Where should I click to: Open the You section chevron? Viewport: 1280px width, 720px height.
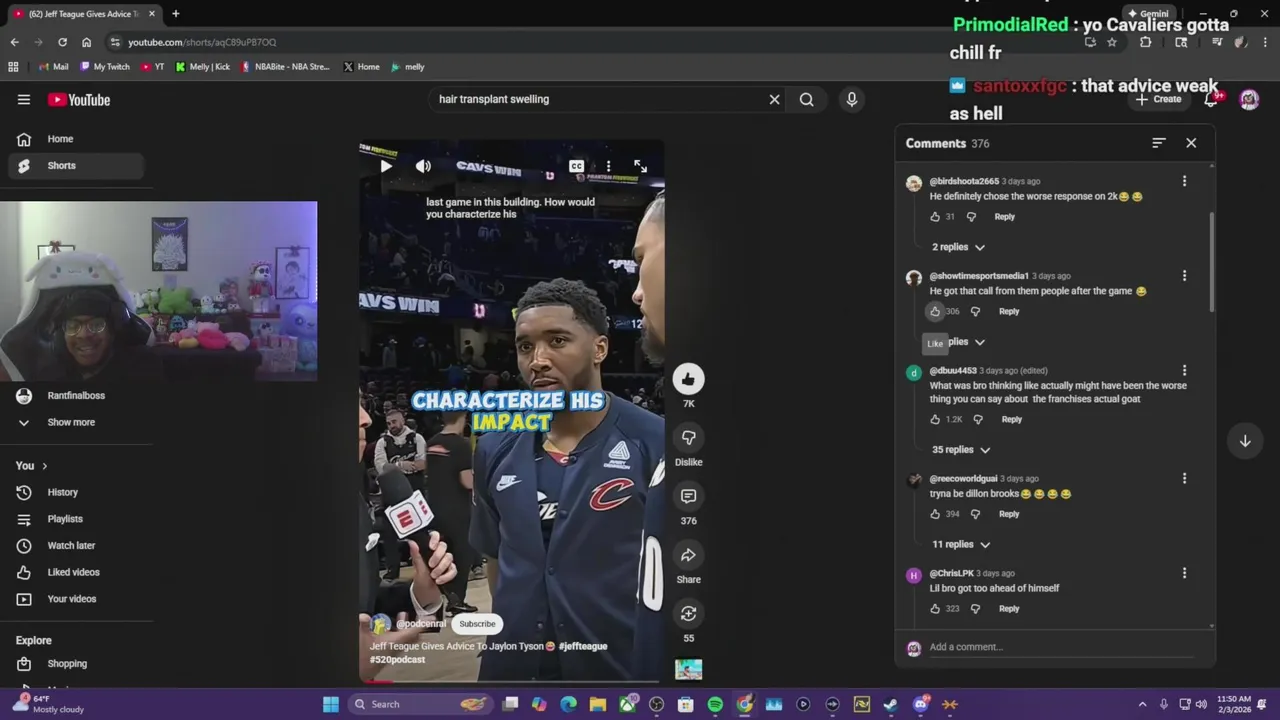[x=44, y=466]
